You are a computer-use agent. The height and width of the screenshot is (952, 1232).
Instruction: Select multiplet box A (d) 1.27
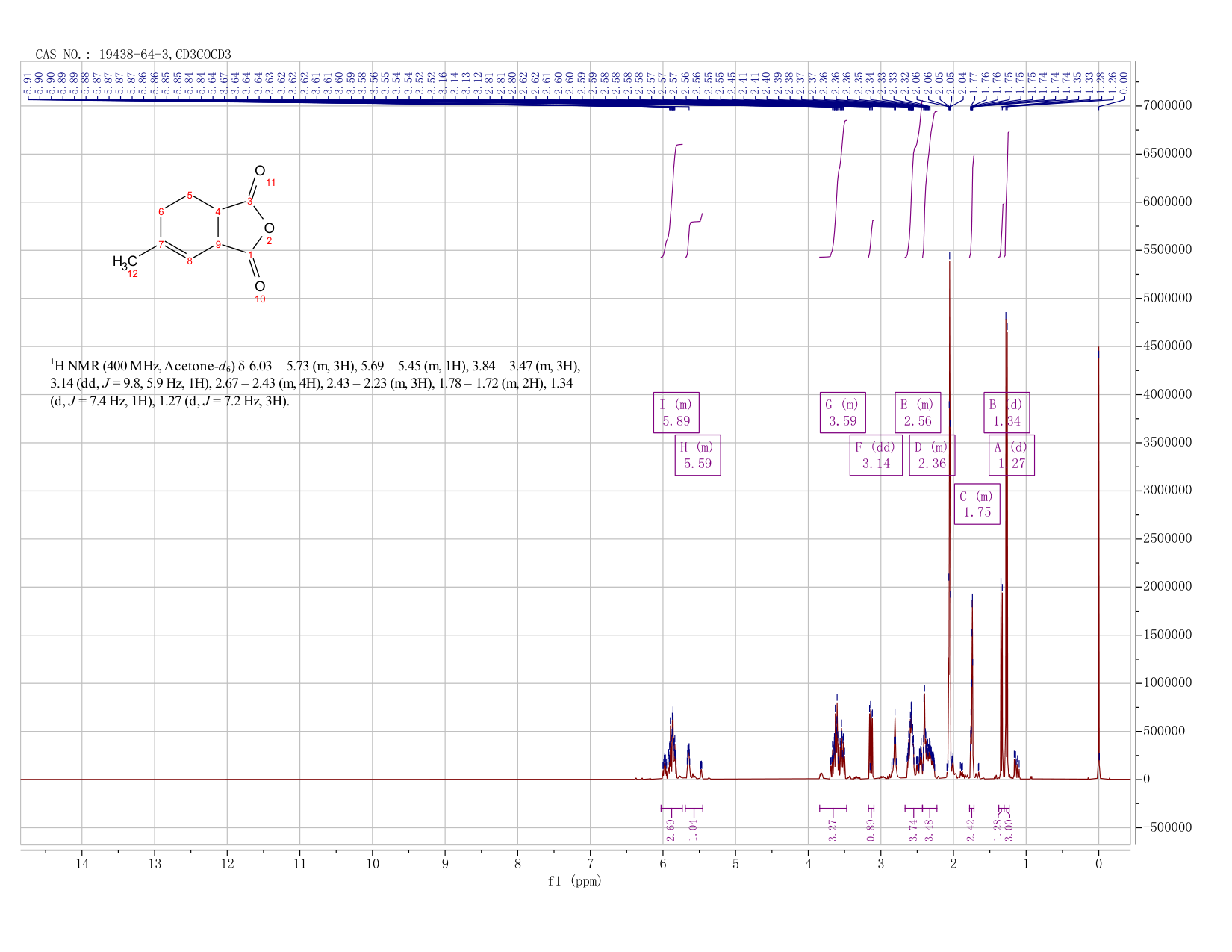pyautogui.click(x=1012, y=455)
